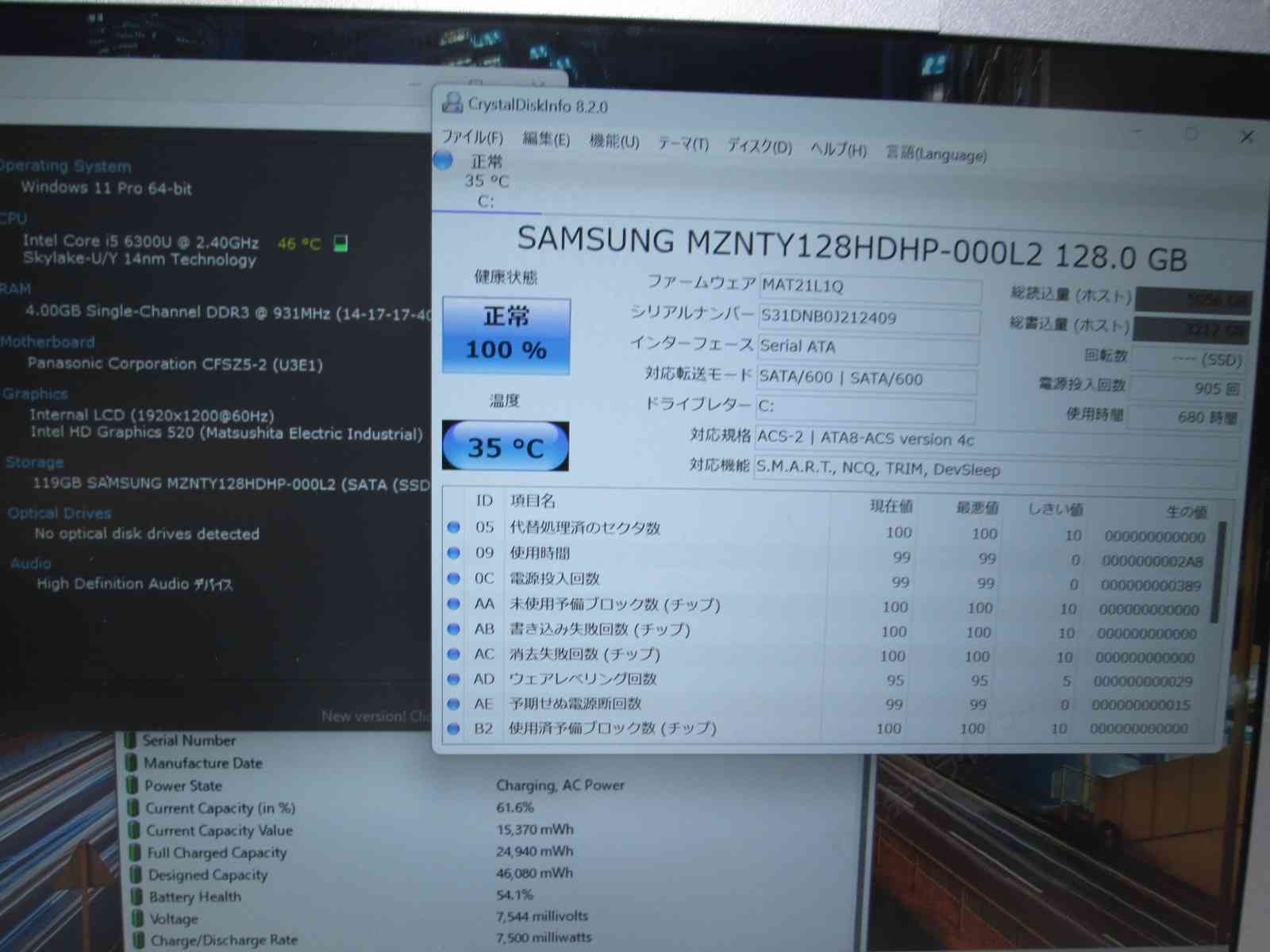Select the row 代替処理済のセクタ数
This screenshot has width=1270, height=952.
(827, 532)
